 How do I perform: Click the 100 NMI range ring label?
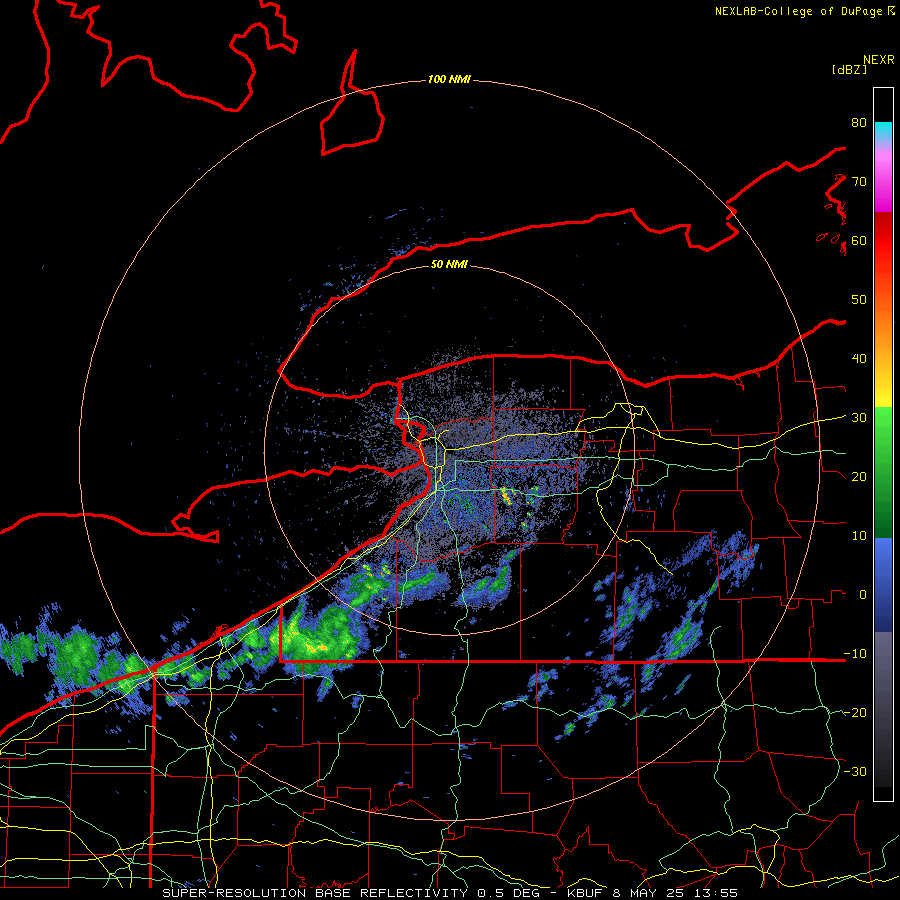tap(449, 79)
